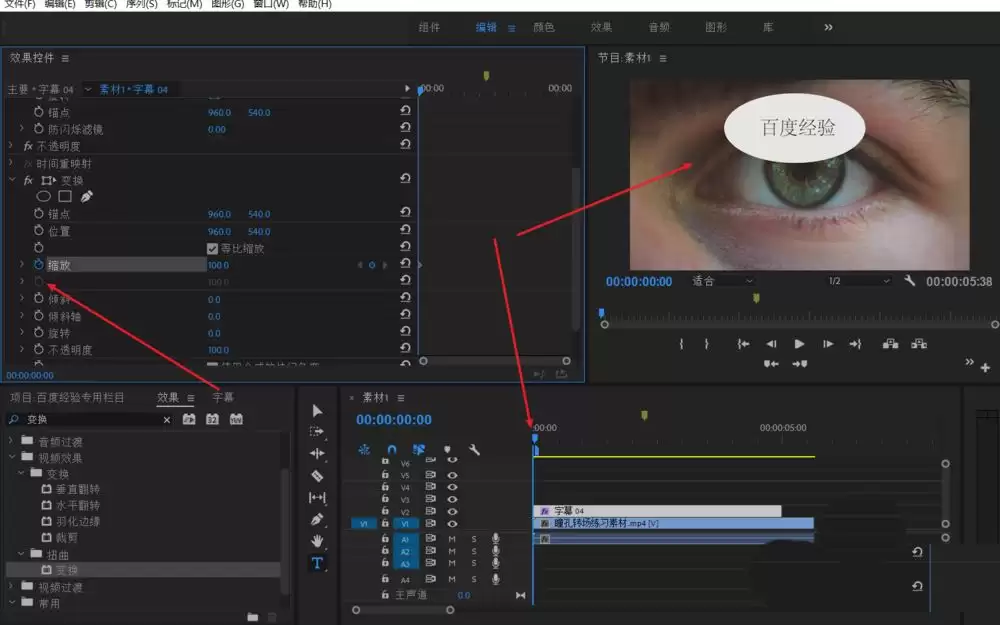Open program monitor wrench settings

[x=909, y=282]
